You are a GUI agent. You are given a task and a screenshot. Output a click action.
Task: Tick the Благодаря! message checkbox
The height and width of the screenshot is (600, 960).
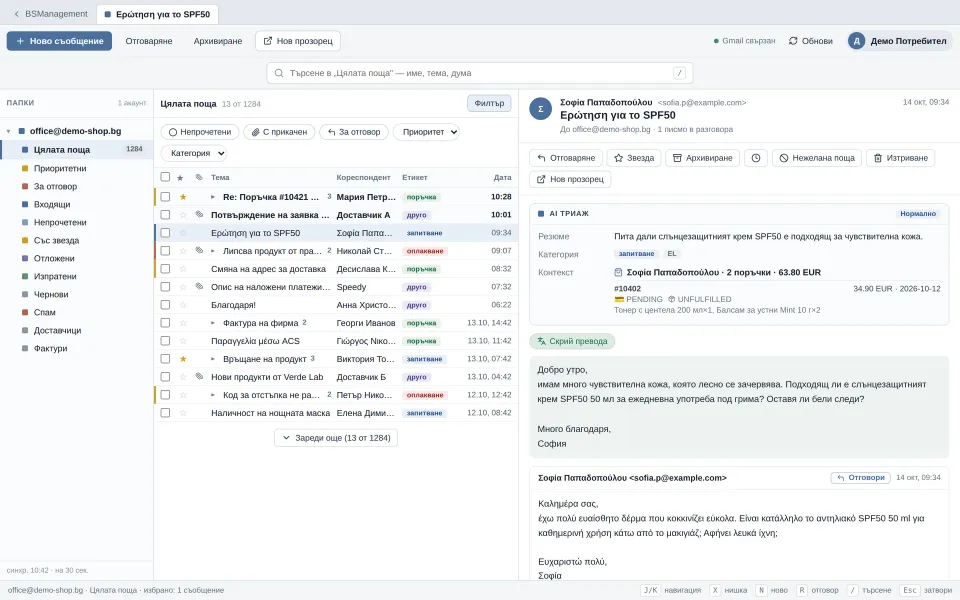tap(165, 305)
